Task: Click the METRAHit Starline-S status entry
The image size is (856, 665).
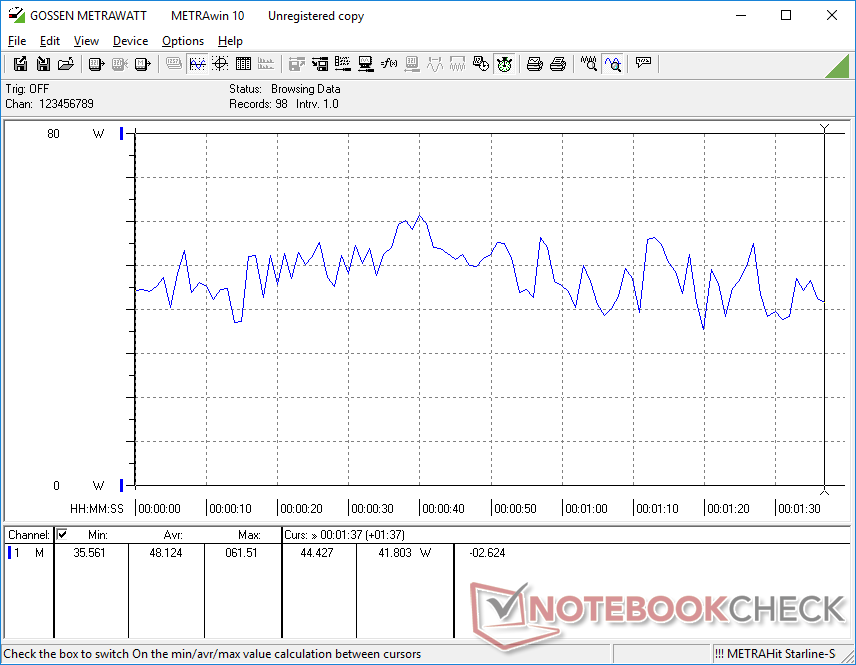Action: click(x=775, y=654)
